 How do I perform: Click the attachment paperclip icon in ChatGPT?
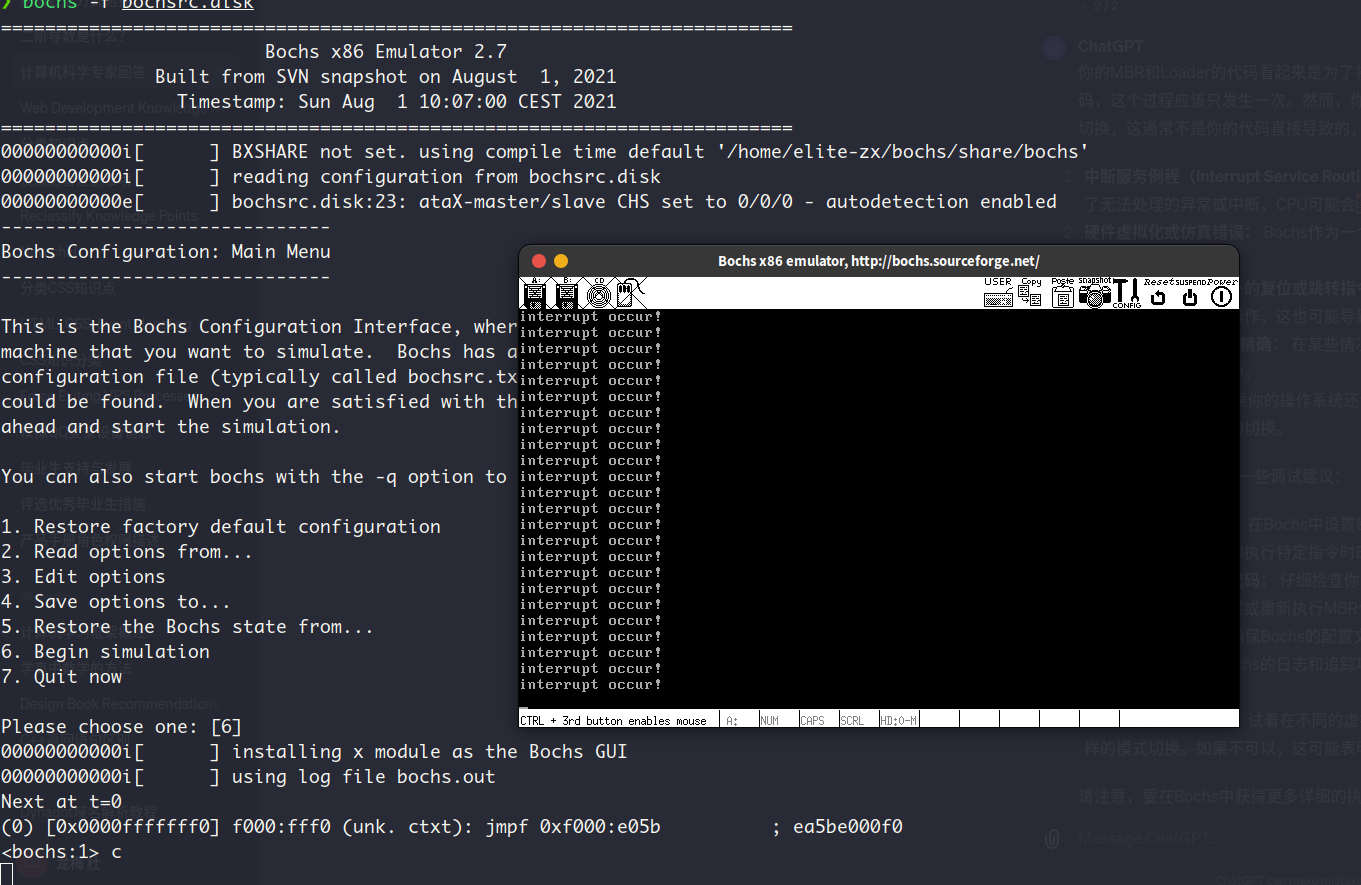click(x=1052, y=839)
